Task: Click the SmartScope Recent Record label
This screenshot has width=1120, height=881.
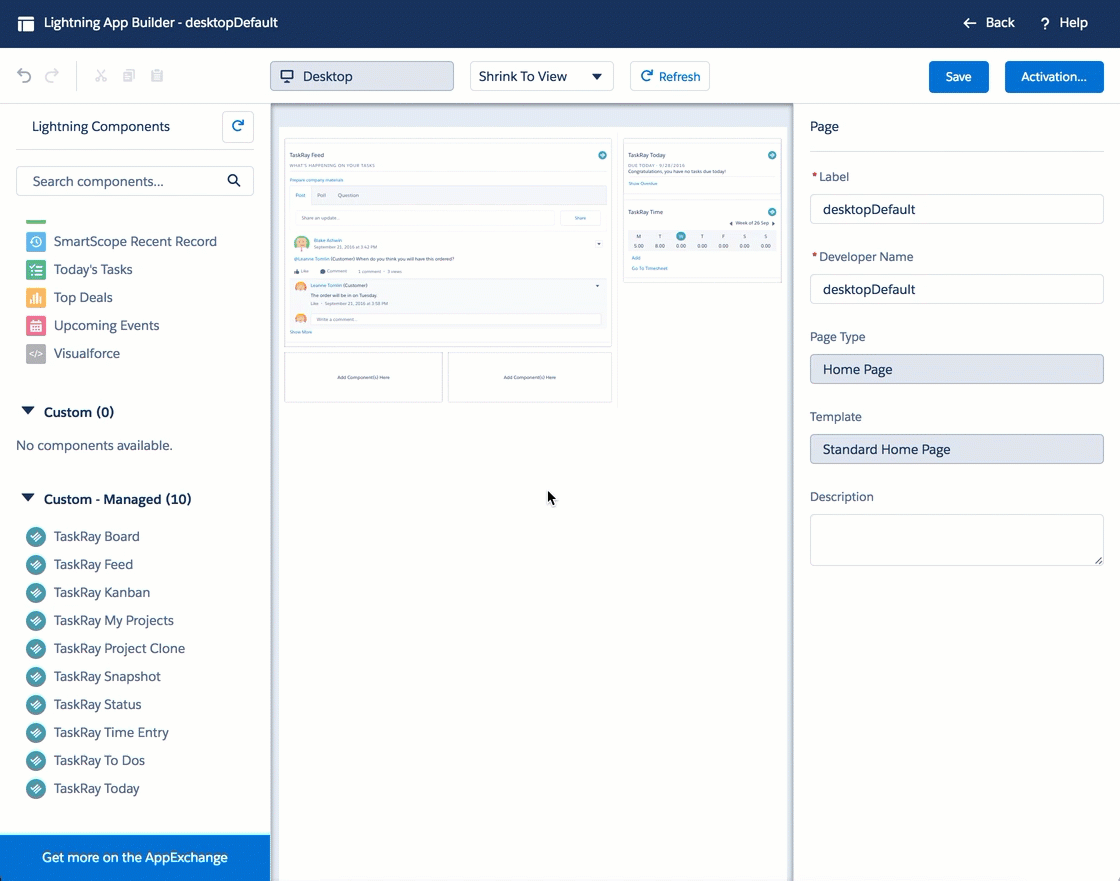Action: point(135,242)
